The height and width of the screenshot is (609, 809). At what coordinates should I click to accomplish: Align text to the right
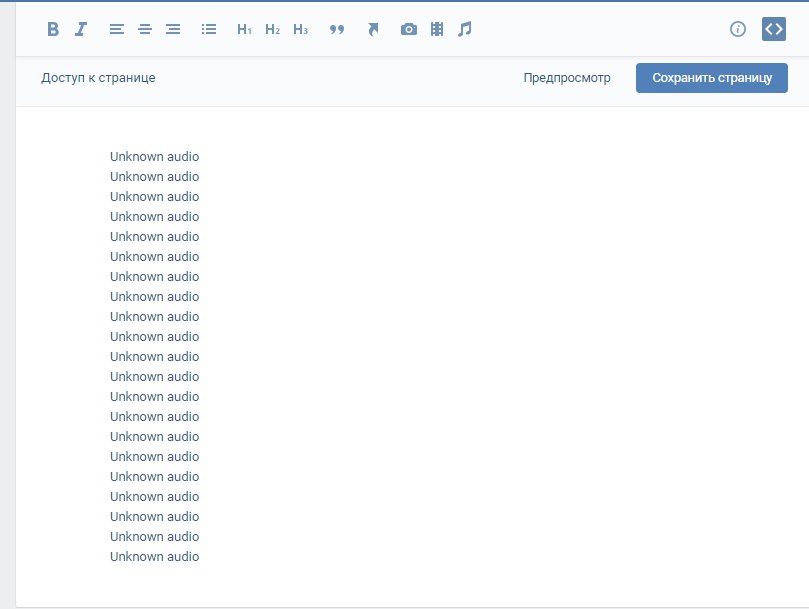point(173,30)
